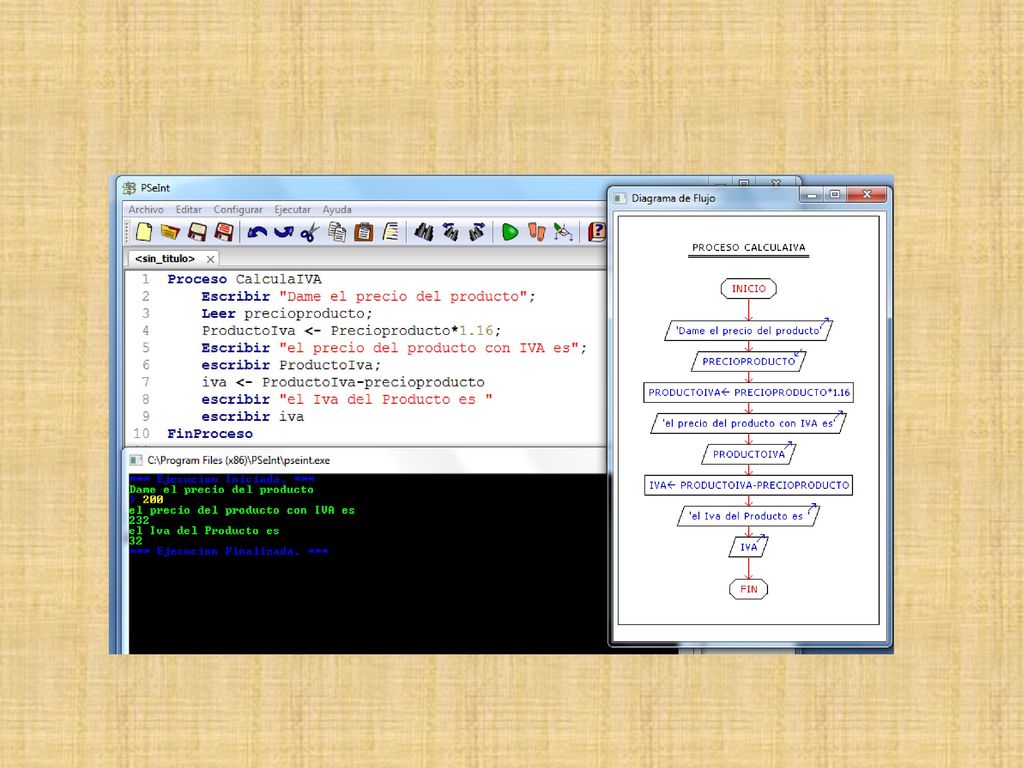Click the INICIO node in flowchart

748,289
